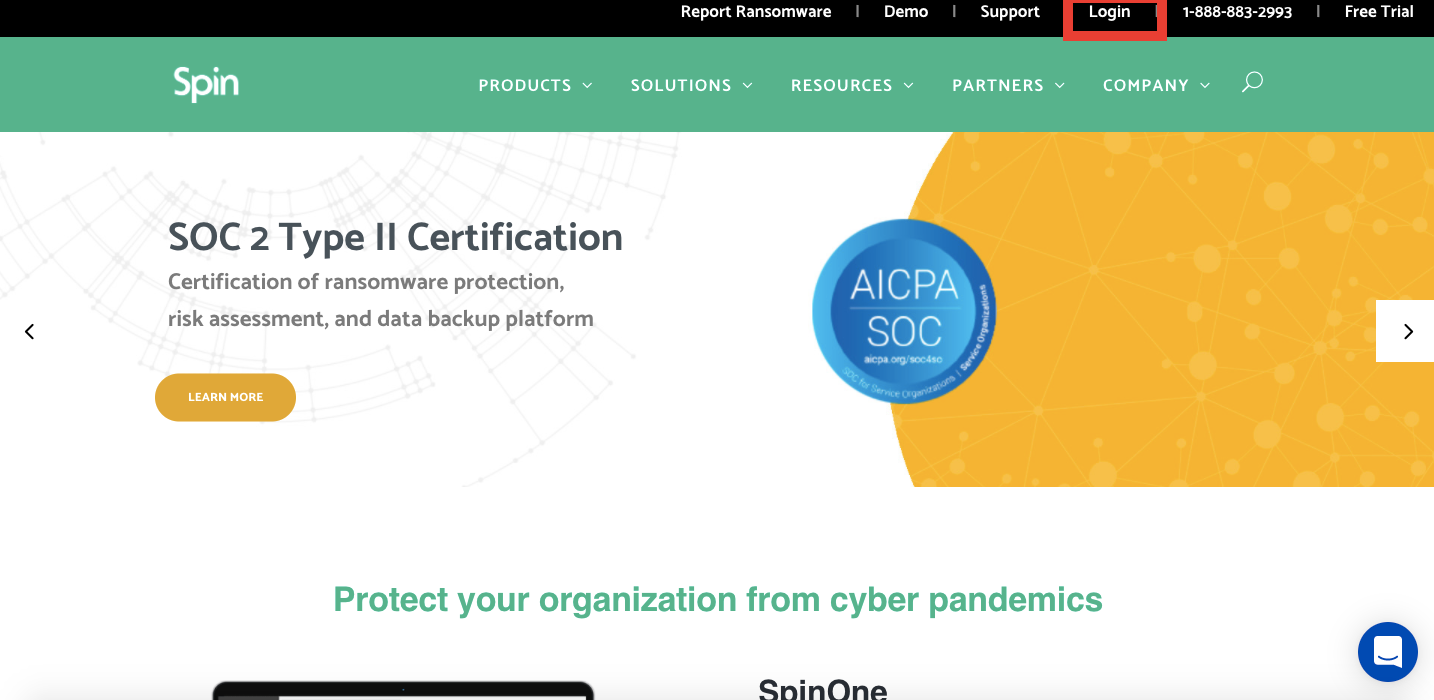Image resolution: width=1434 pixels, height=700 pixels.
Task: Click the Spin logo
Action: pyautogui.click(x=206, y=84)
